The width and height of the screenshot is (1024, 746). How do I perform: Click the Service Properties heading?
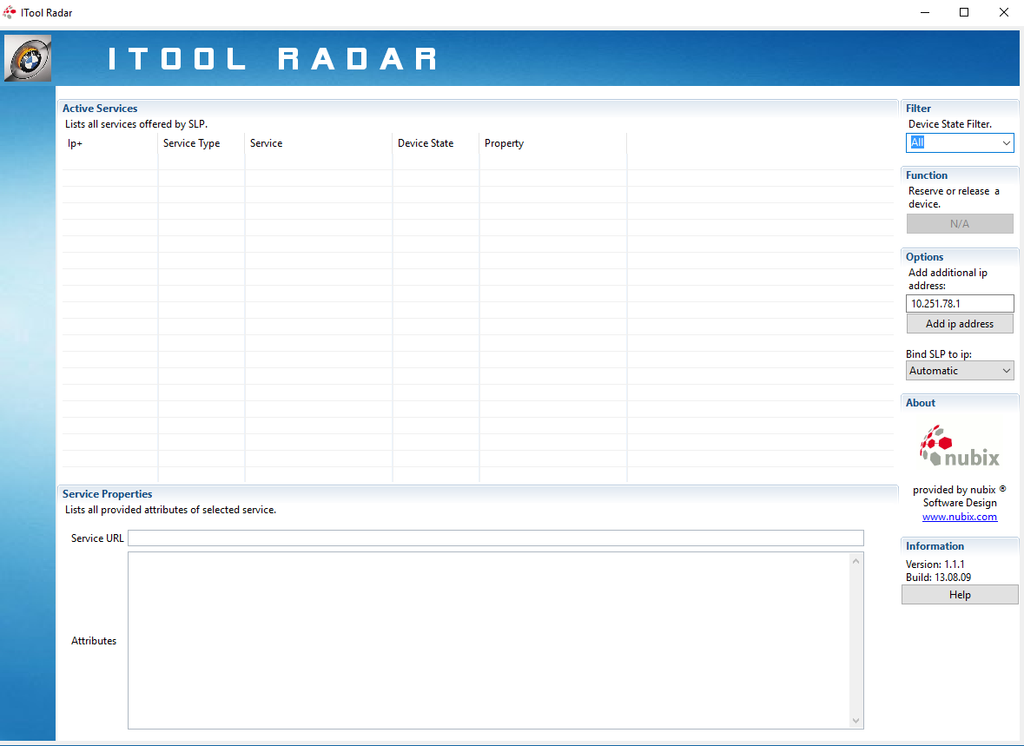click(107, 494)
